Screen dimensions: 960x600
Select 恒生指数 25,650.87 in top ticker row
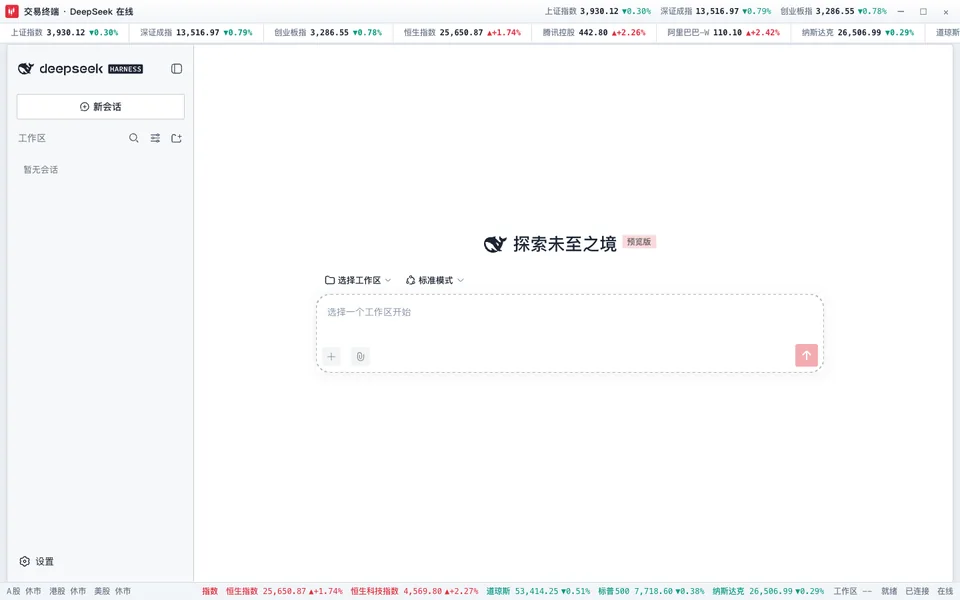click(462, 32)
